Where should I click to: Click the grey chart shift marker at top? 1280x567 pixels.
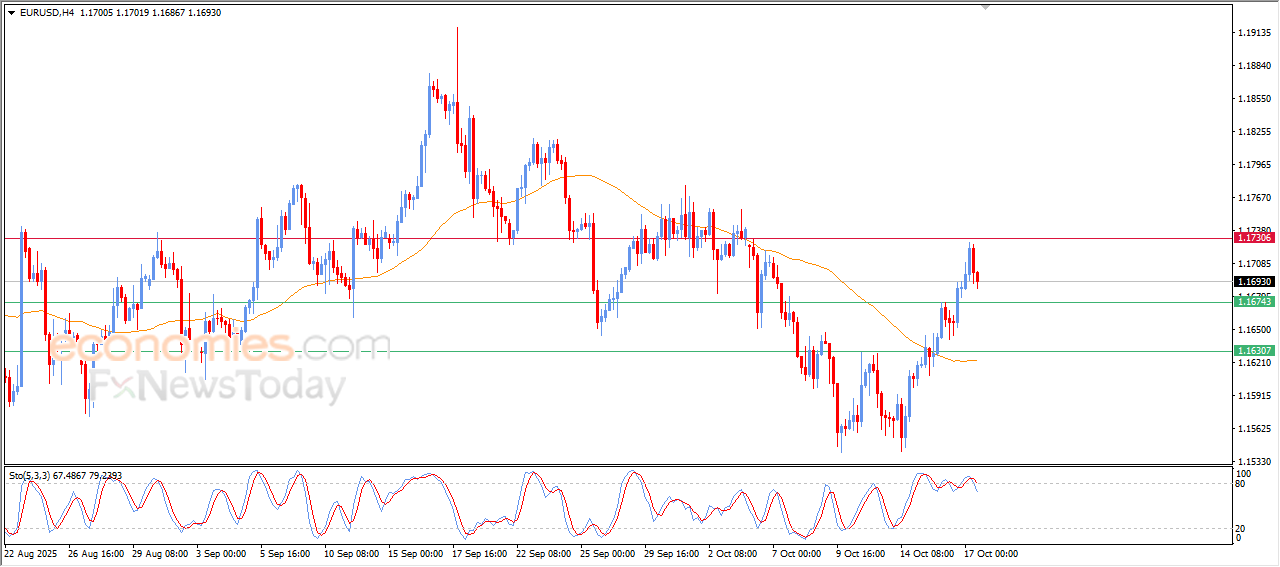pyautogui.click(x=986, y=7)
